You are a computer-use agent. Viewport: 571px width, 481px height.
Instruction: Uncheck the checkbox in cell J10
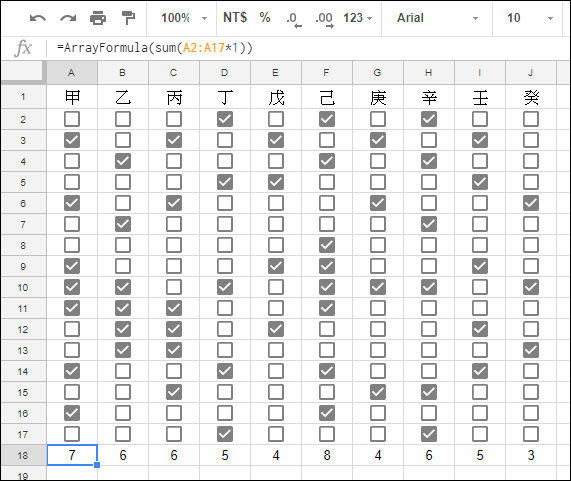click(x=531, y=287)
